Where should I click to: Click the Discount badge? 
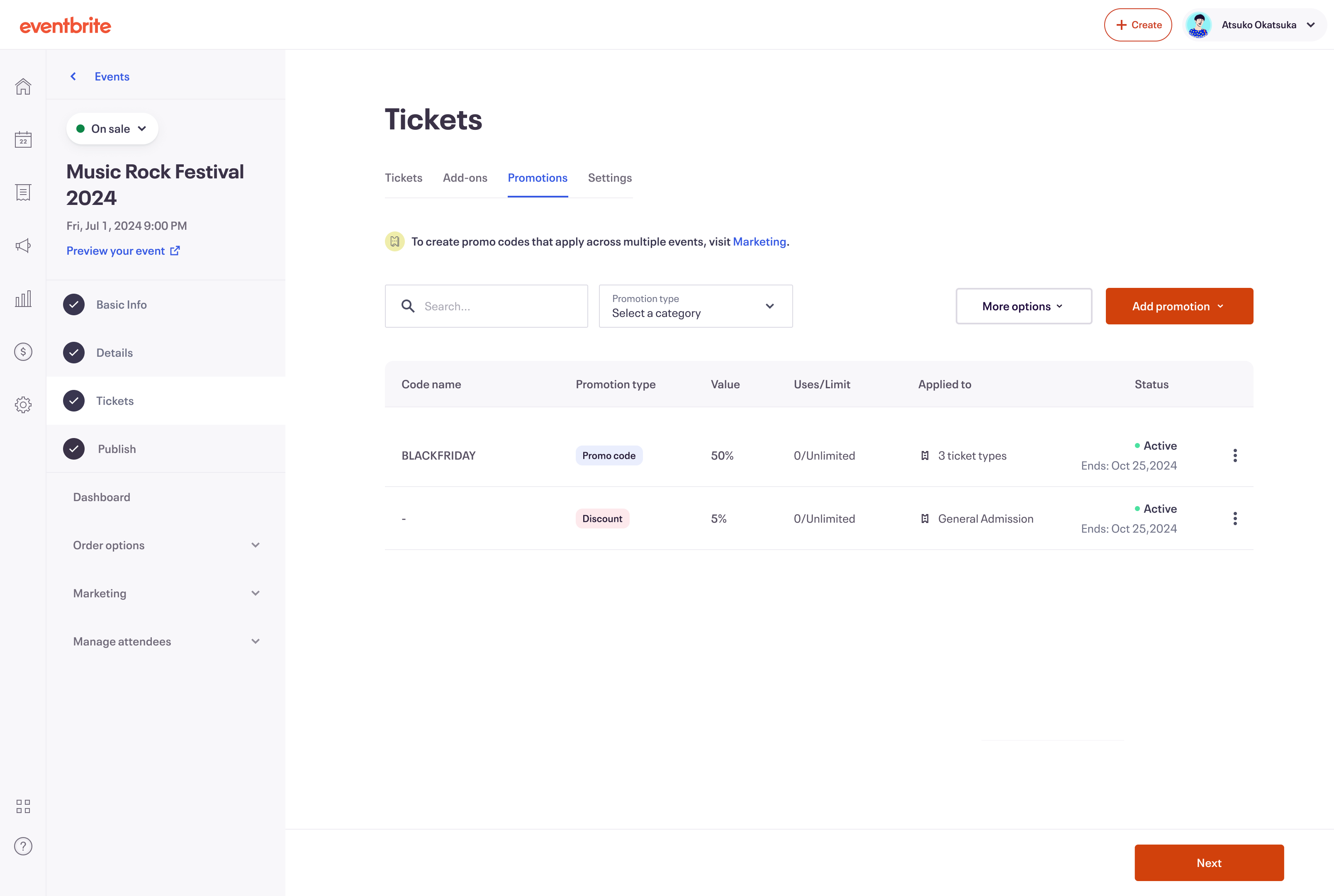(x=602, y=518)
